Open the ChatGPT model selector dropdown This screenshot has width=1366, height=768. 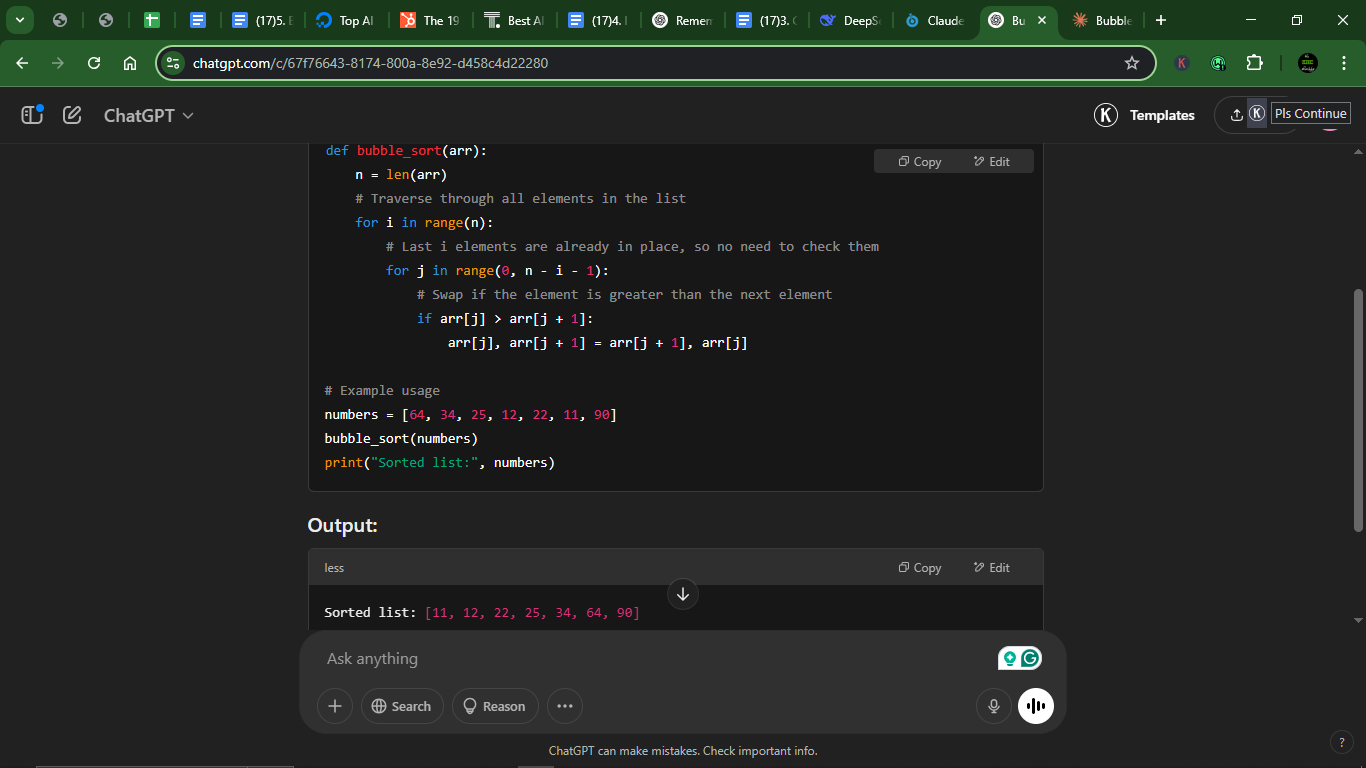(149, 115)
